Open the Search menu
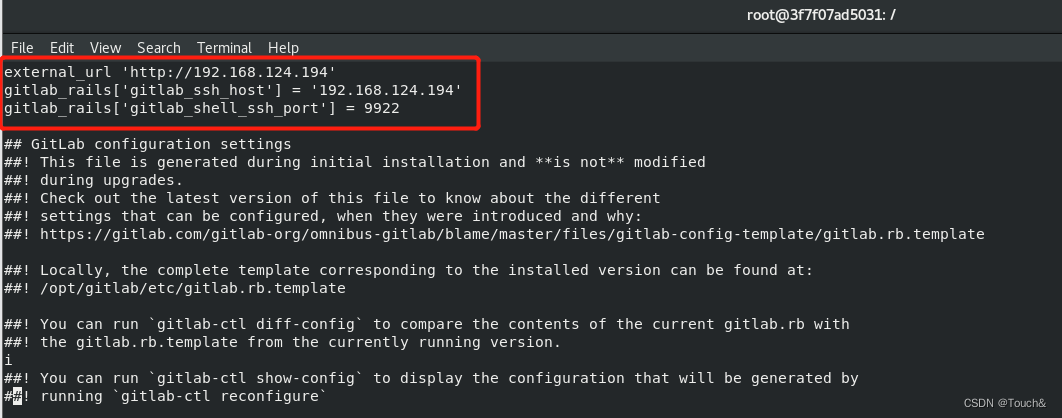Viewport: 1062px width, 418px height. pos(158,48)
